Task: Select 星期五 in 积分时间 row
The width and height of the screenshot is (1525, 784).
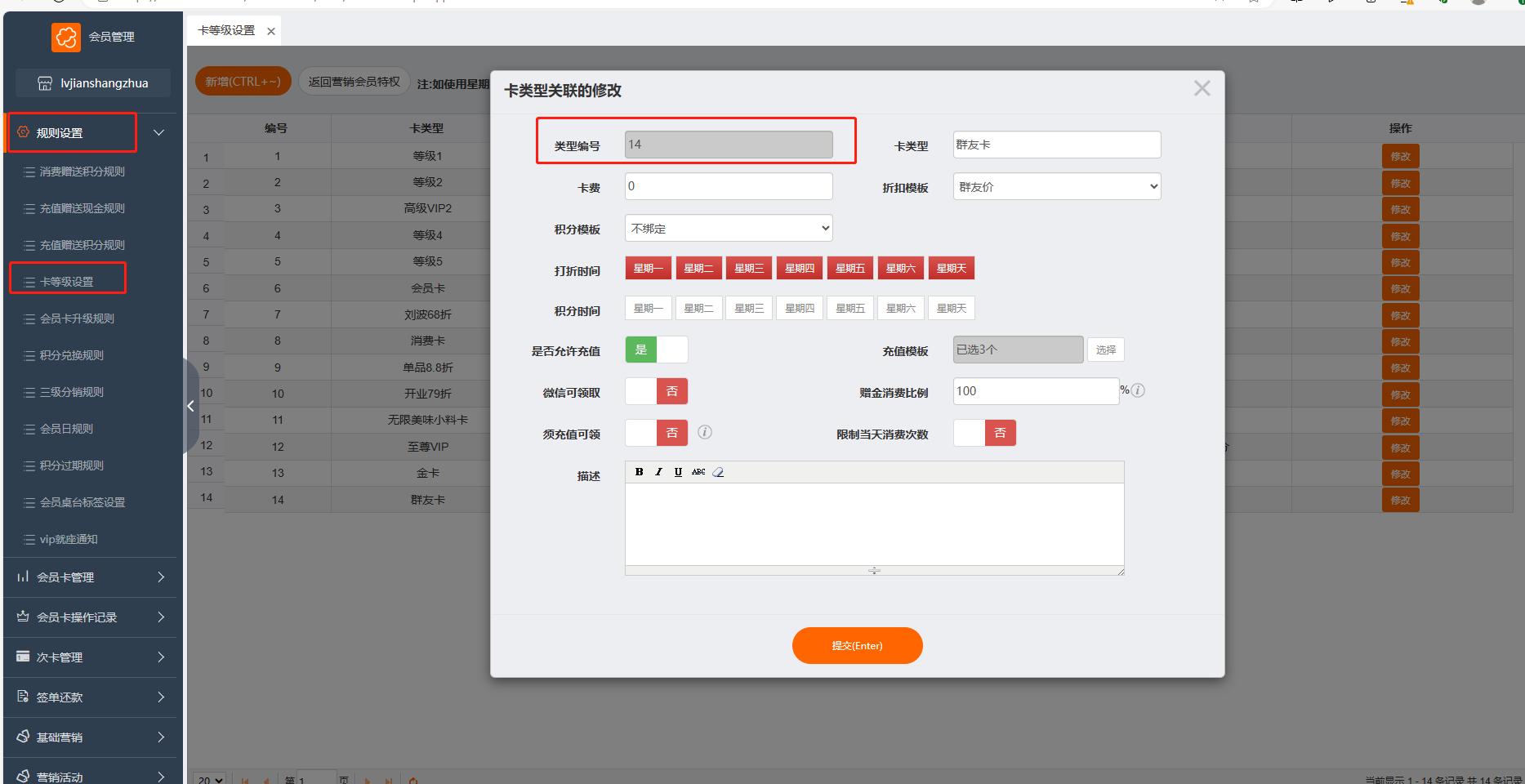Action: click(850, 308)
